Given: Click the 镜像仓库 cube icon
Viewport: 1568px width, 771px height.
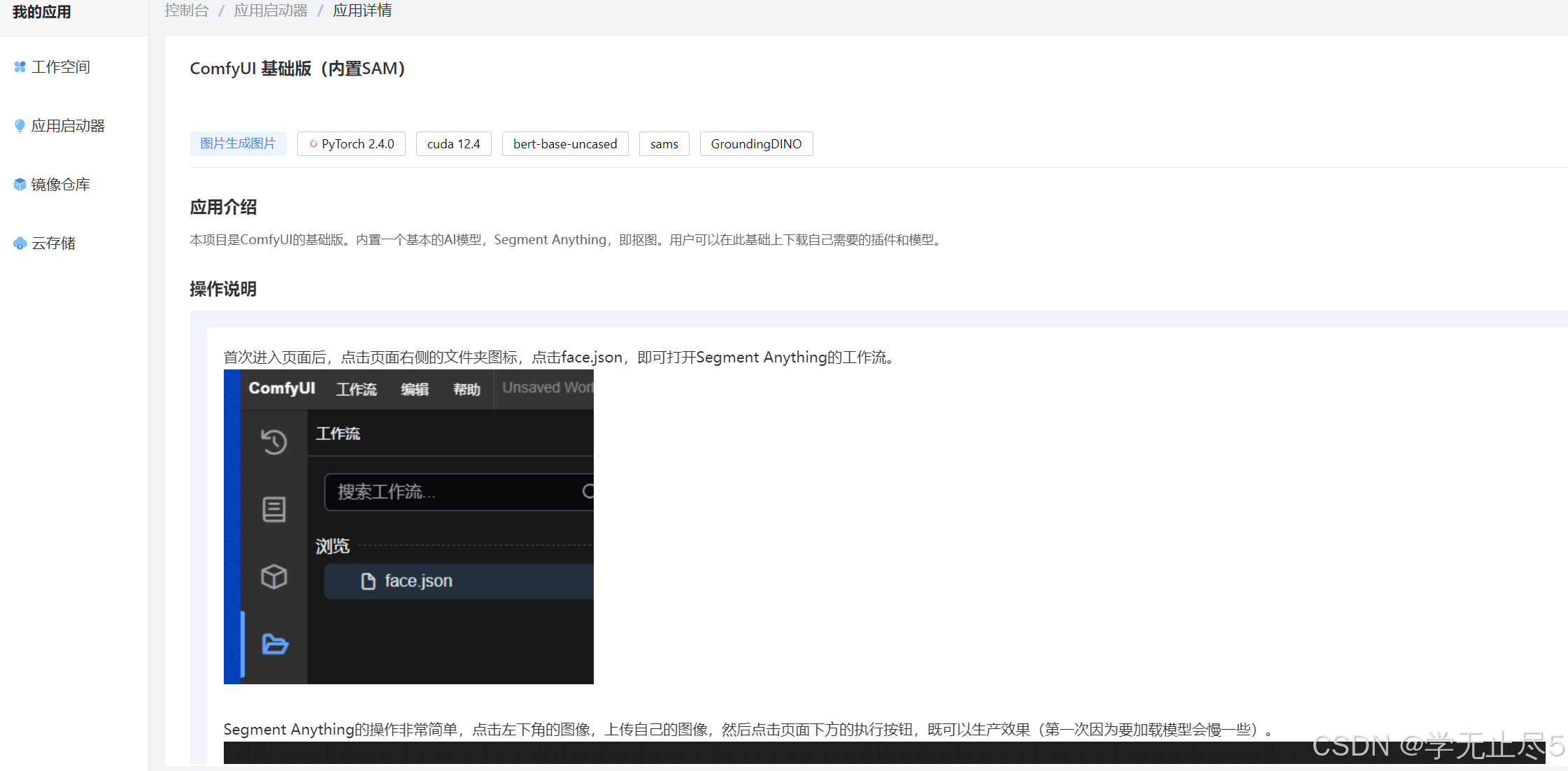Looking at the screenshot, I should (x=20, y=185).
